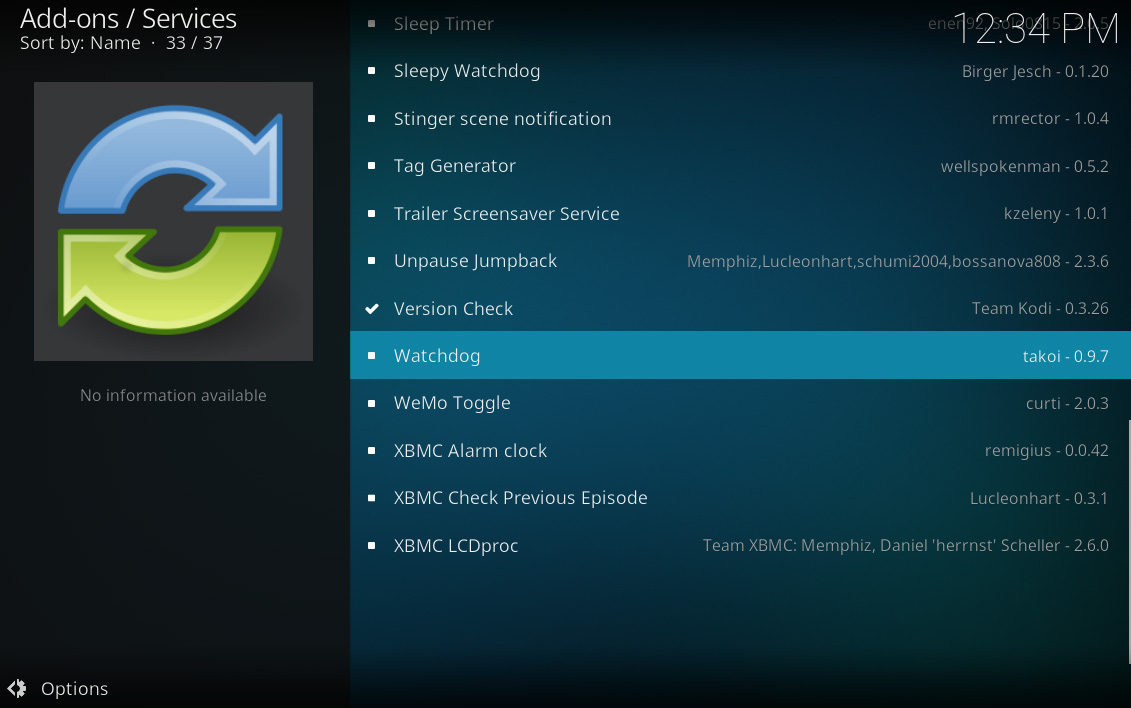The height and width of the screenshot is (708, 1131).
Task: Open Trailer Screensaver Service entry
Action: [x=740, y=213]
